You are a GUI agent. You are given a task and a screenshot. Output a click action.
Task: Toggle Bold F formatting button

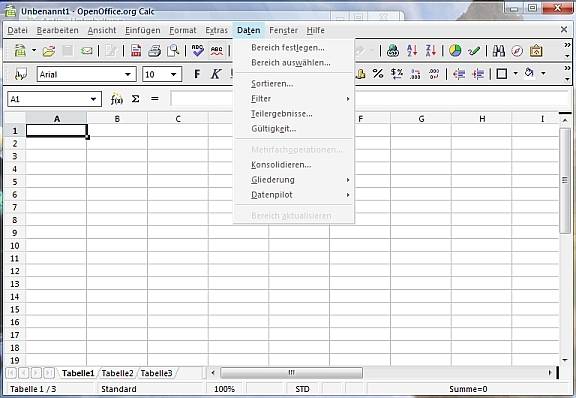(x=197, y=74)
